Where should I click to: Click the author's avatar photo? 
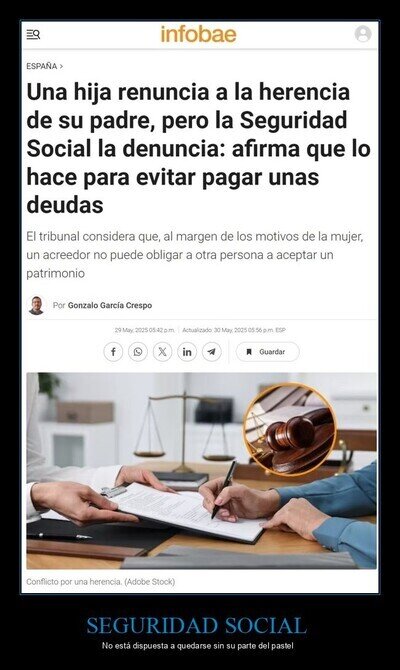(36, 306)
